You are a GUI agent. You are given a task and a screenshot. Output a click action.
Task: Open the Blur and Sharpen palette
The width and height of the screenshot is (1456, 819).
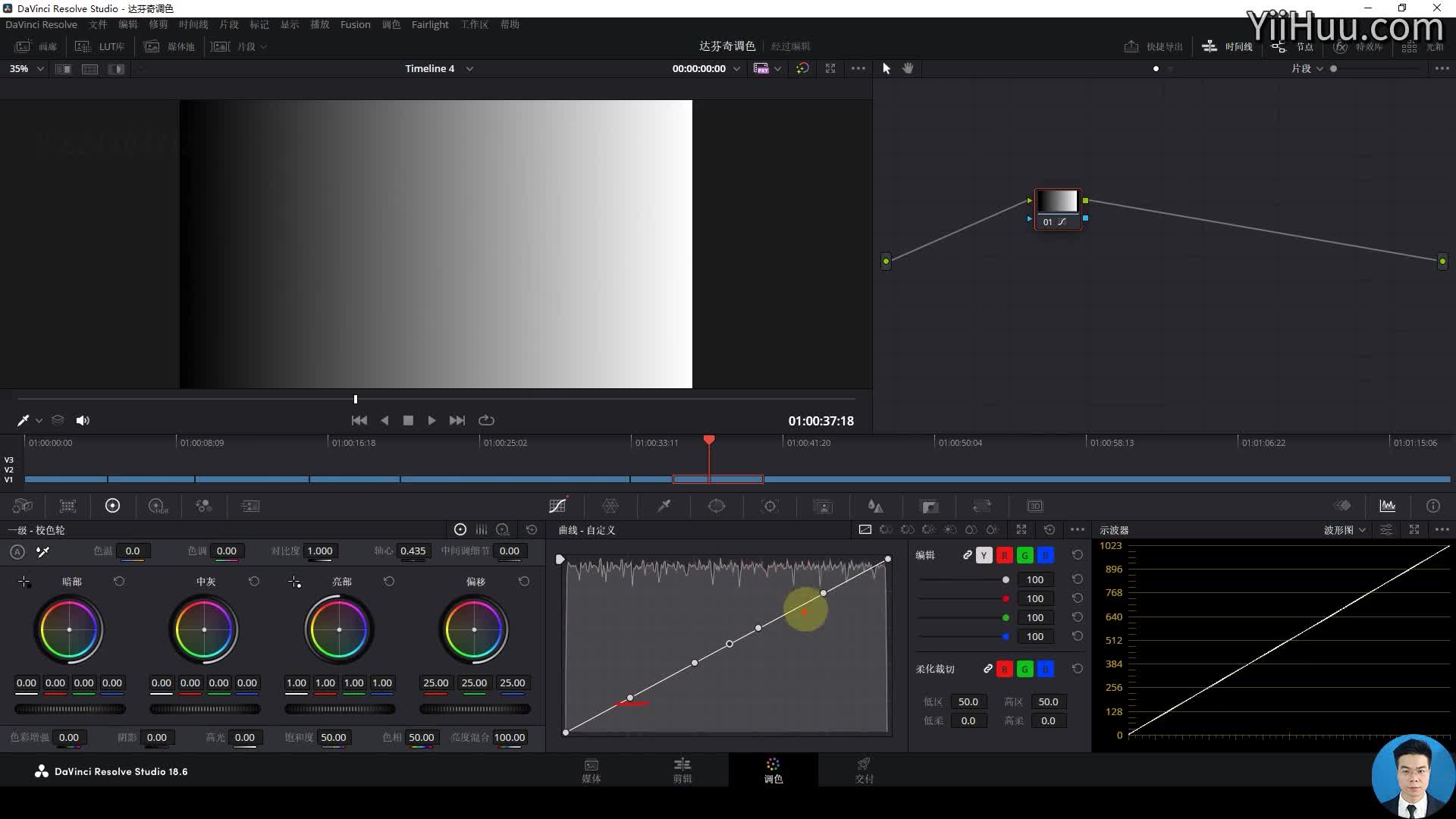point(876,506)
